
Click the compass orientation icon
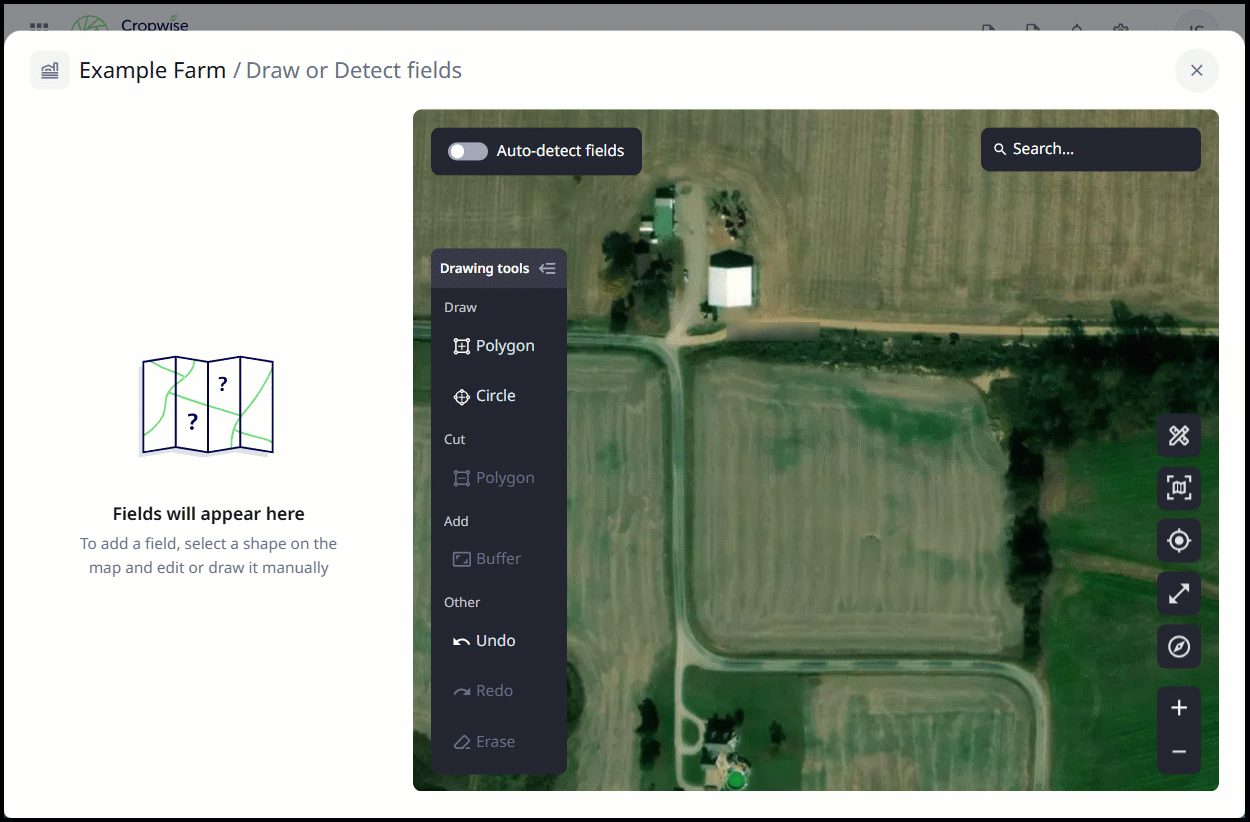coord(1179,646)
